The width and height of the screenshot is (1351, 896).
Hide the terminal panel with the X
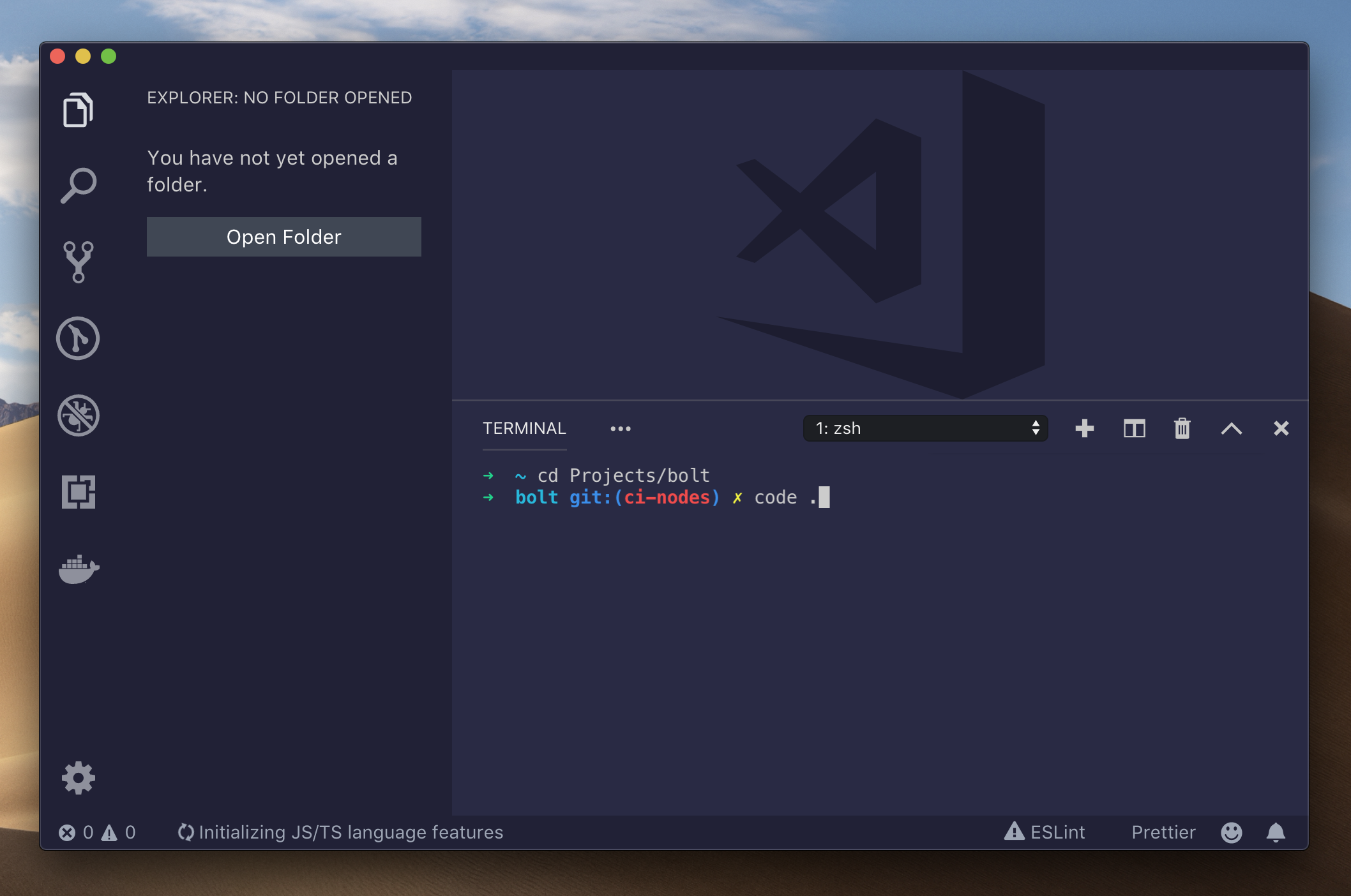coord(1281,428)
